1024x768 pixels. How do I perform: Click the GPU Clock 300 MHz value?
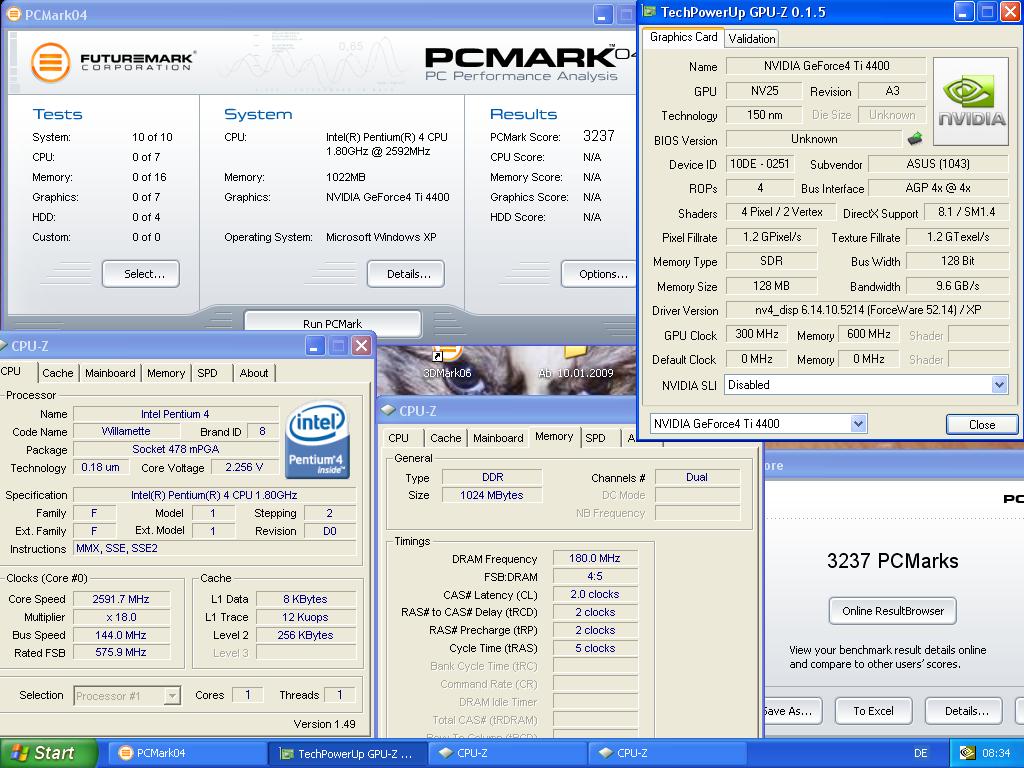tap(757, 334)
